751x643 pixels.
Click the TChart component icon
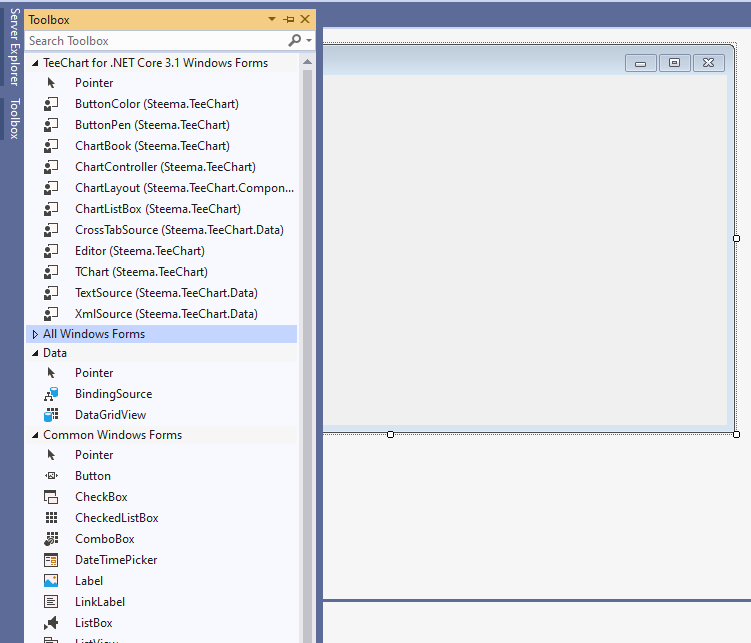51,272
